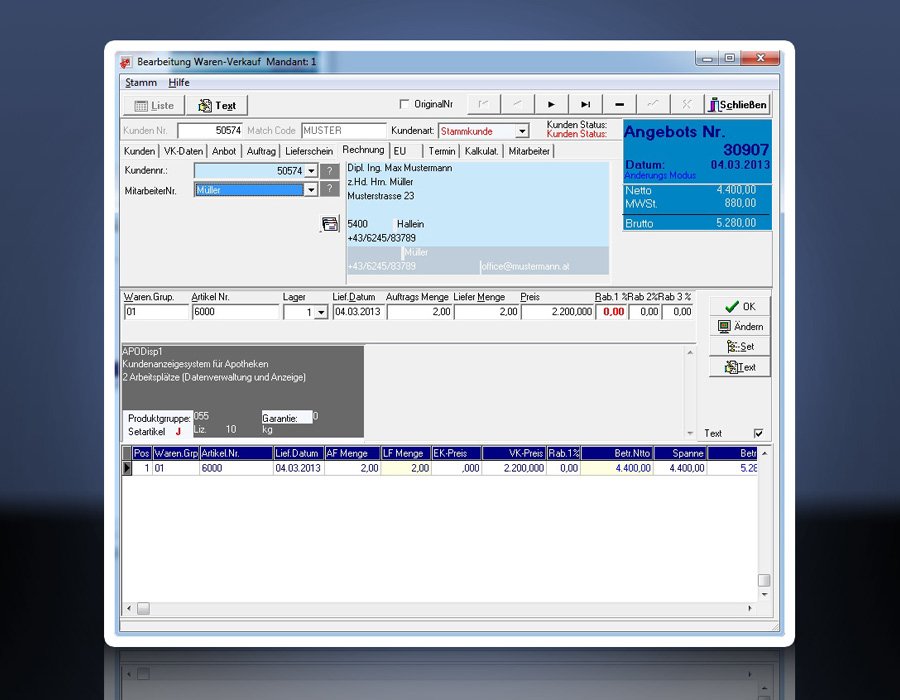The image size is (900, 700).
Task: Click the Auftrags Menge input field
Action: click(419, 312)
